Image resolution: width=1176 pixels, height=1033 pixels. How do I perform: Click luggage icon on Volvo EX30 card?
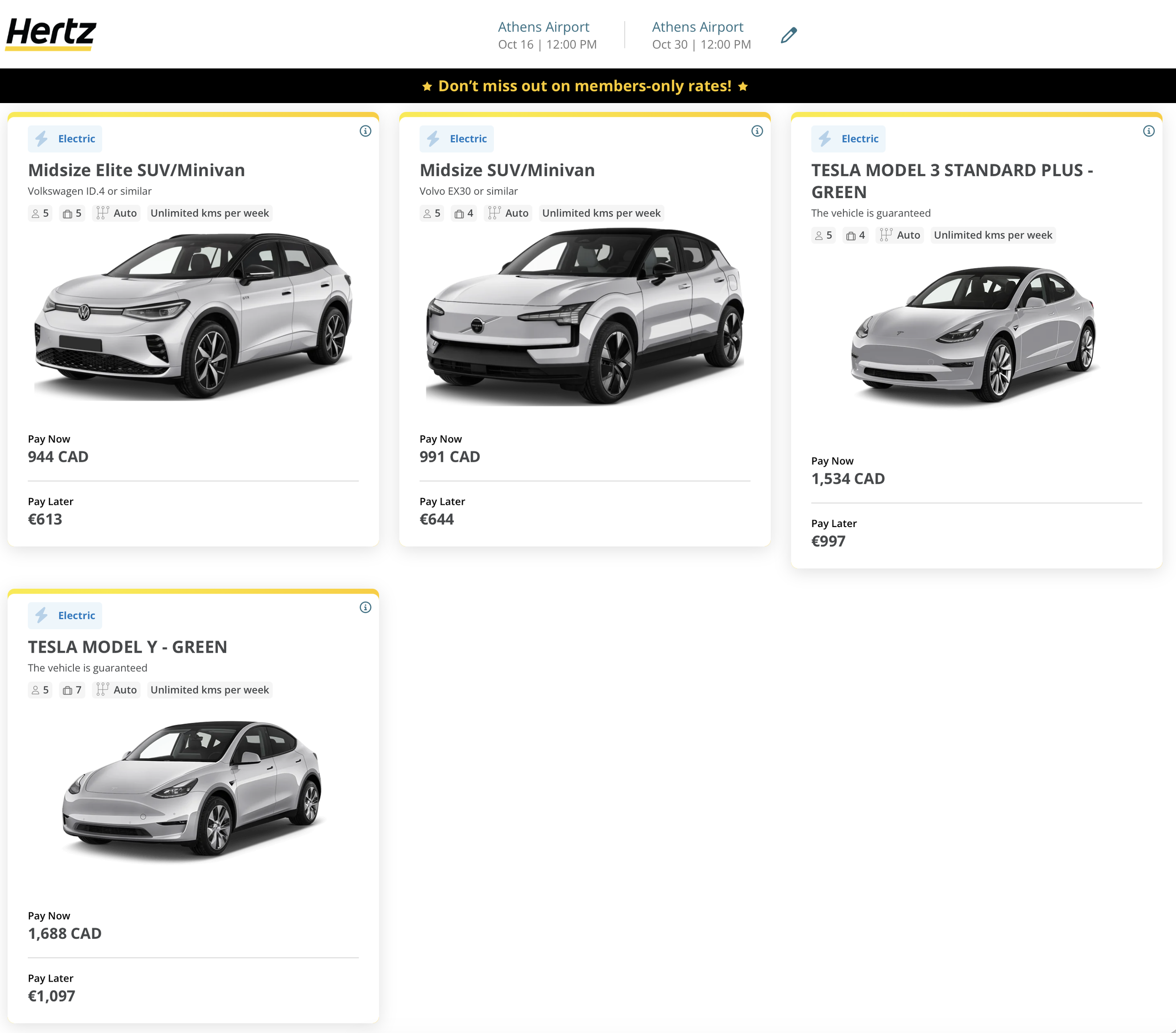[x=459, y=214]
